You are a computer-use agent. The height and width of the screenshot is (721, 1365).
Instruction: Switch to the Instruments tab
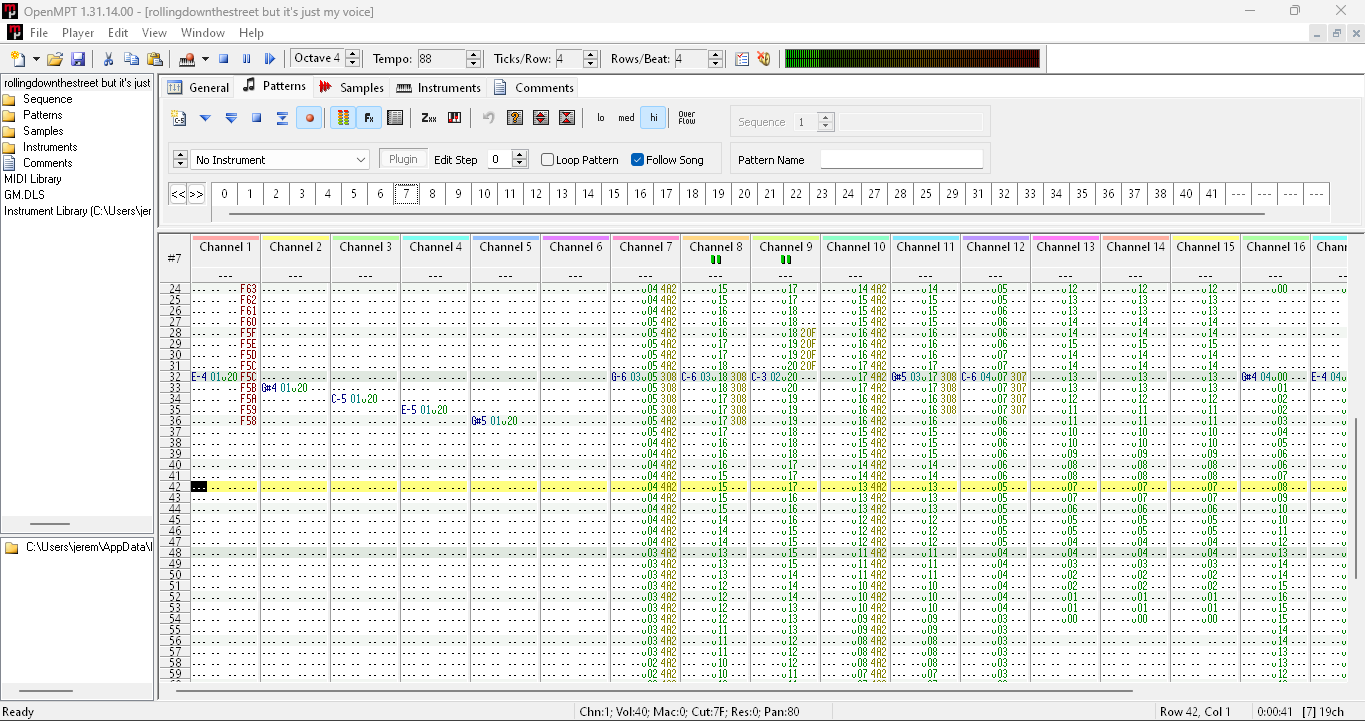438,87
